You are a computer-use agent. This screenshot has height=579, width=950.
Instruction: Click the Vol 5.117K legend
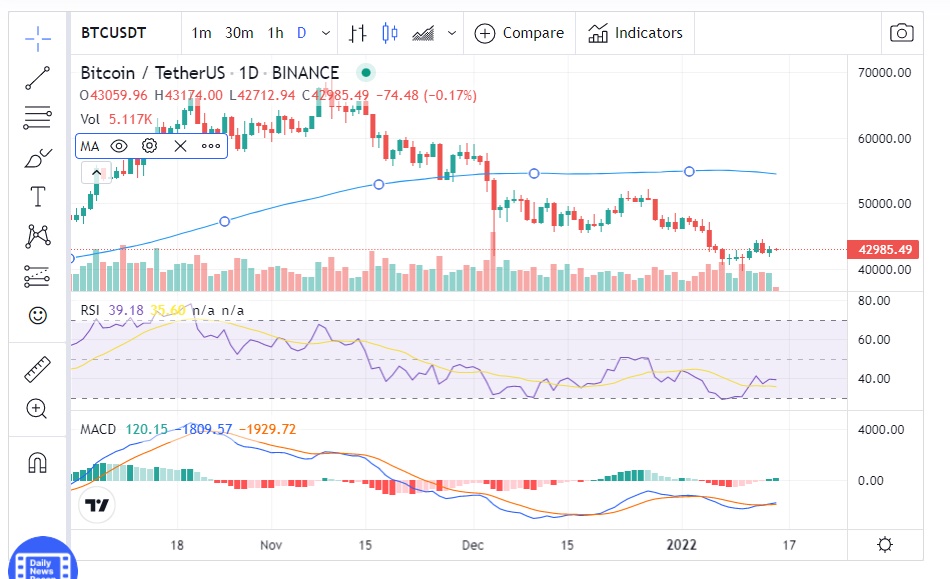click(x=116, y=119)
